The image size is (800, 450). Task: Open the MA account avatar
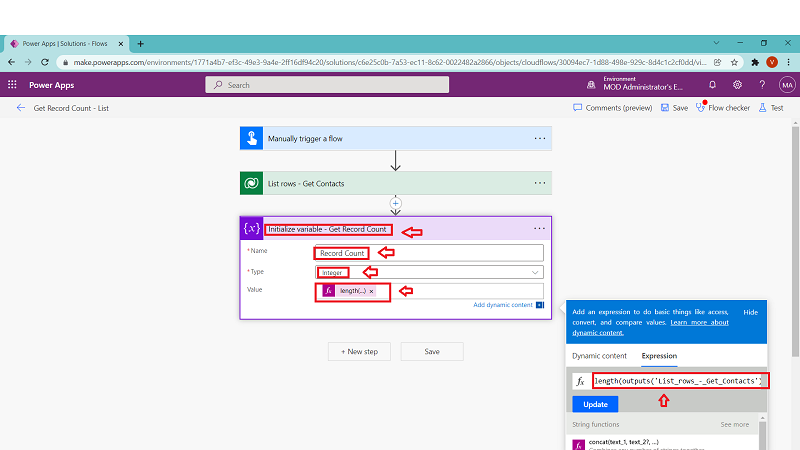pyautogui.click(x=787, y=85)
